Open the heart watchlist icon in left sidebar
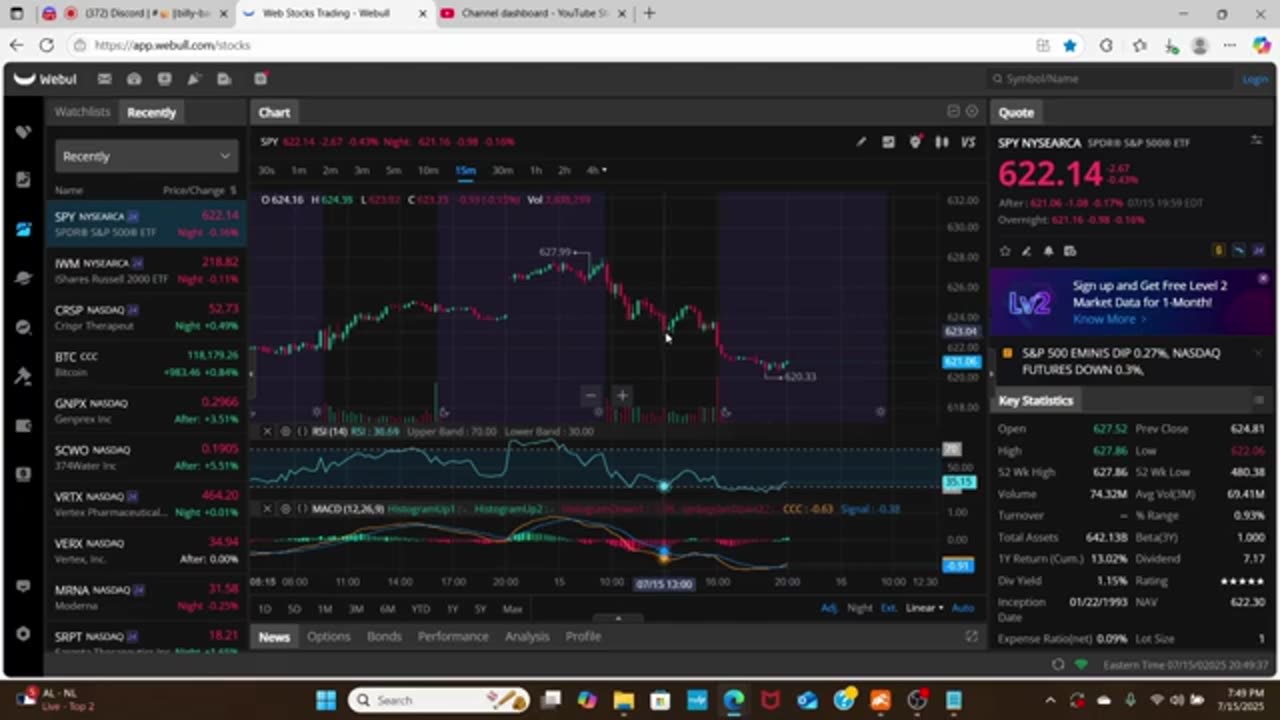Screen dimensions: 1280x720 tap(23, 131)
